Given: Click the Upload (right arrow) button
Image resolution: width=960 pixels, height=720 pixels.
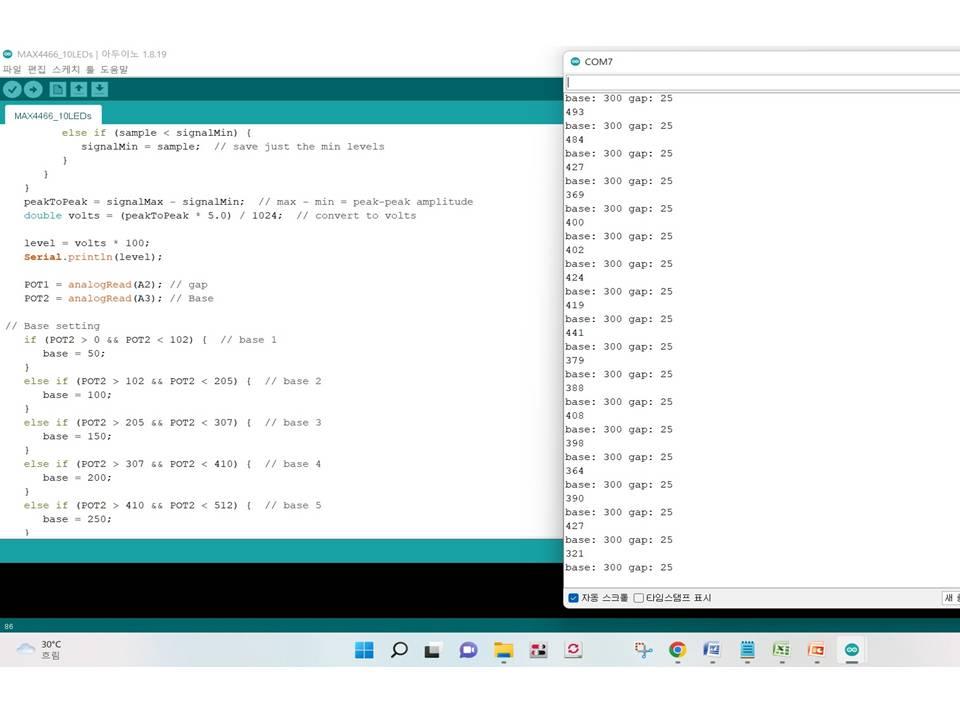Looking at the screenshot, I should (33, 89).
